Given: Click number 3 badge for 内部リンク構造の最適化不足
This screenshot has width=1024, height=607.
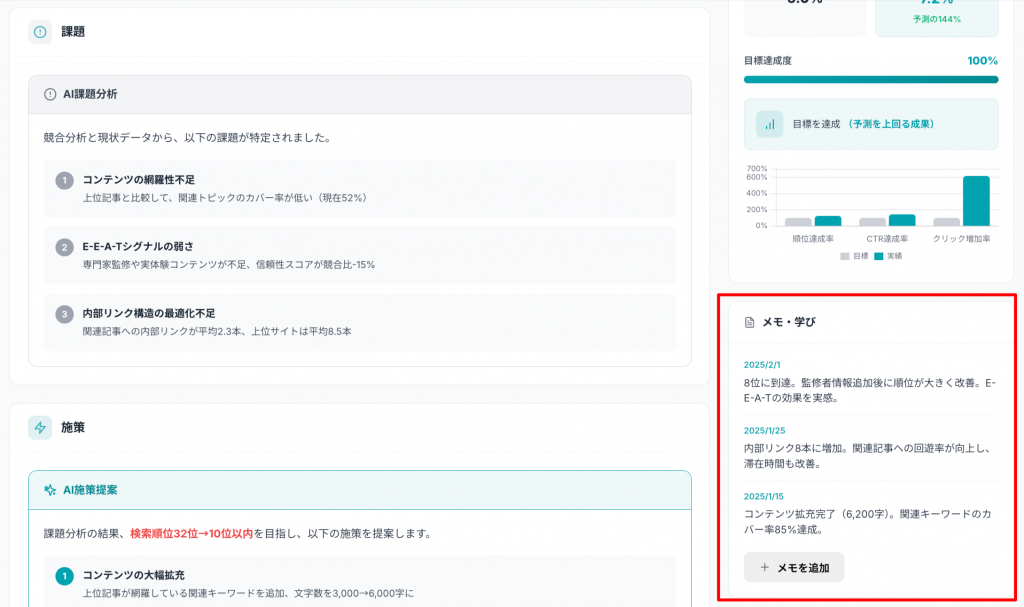Looking at the screenshot, I should pos(65,314).
